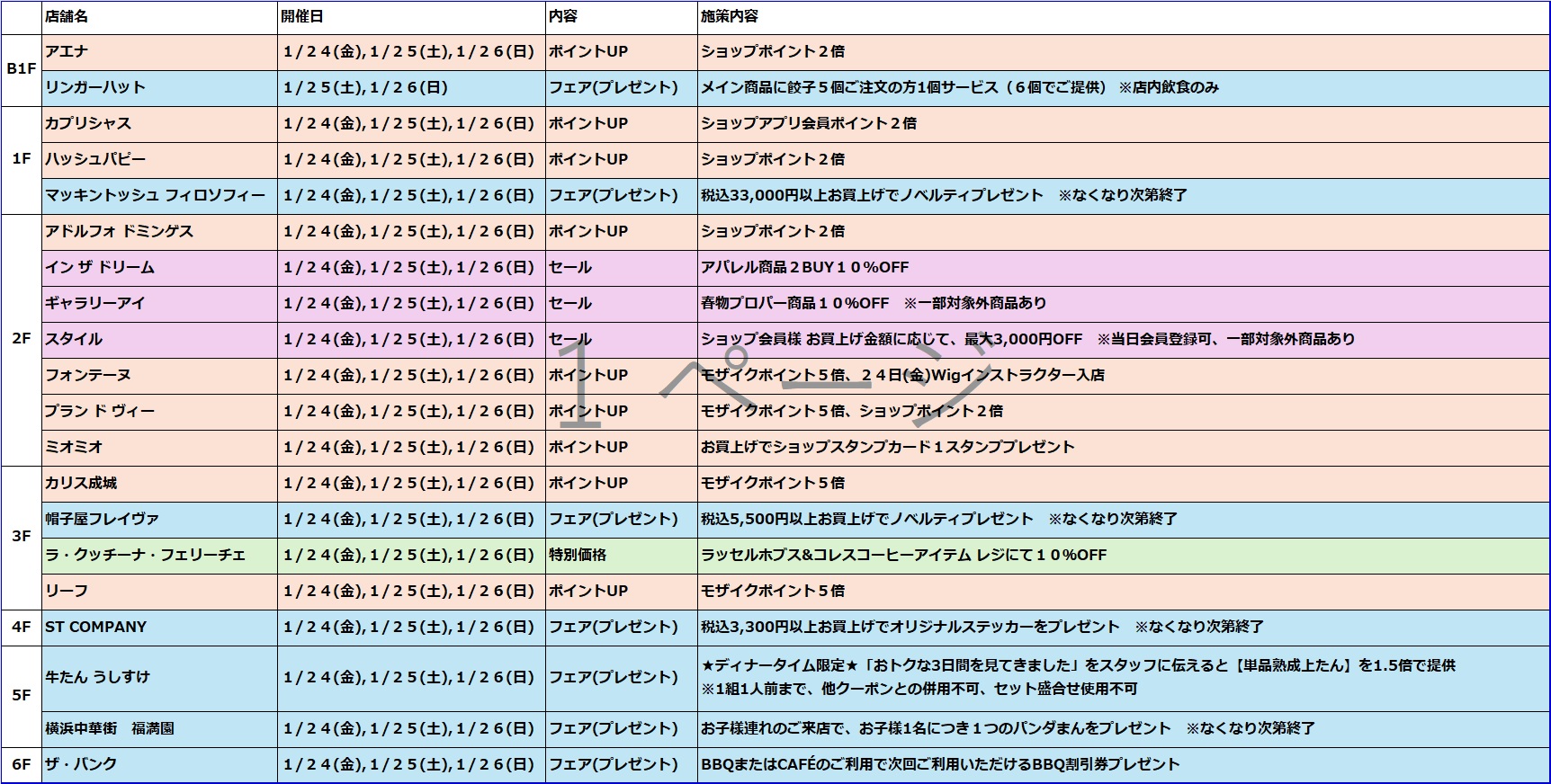Viewport: 1551px width, 784px height.
Task: Click the アエナ store name cell
Action: (159, 52)
